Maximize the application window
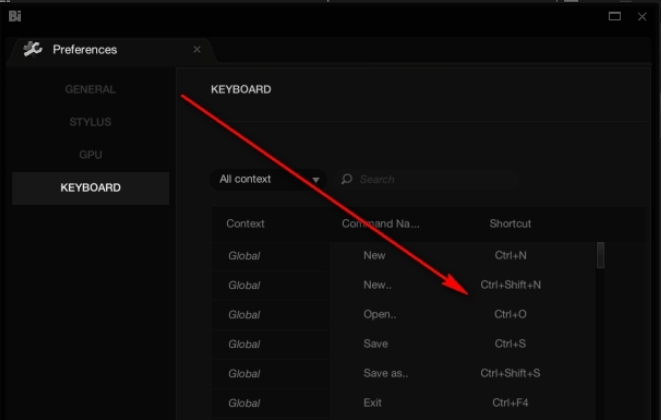 pyautogui.click(x=615, y=16)
